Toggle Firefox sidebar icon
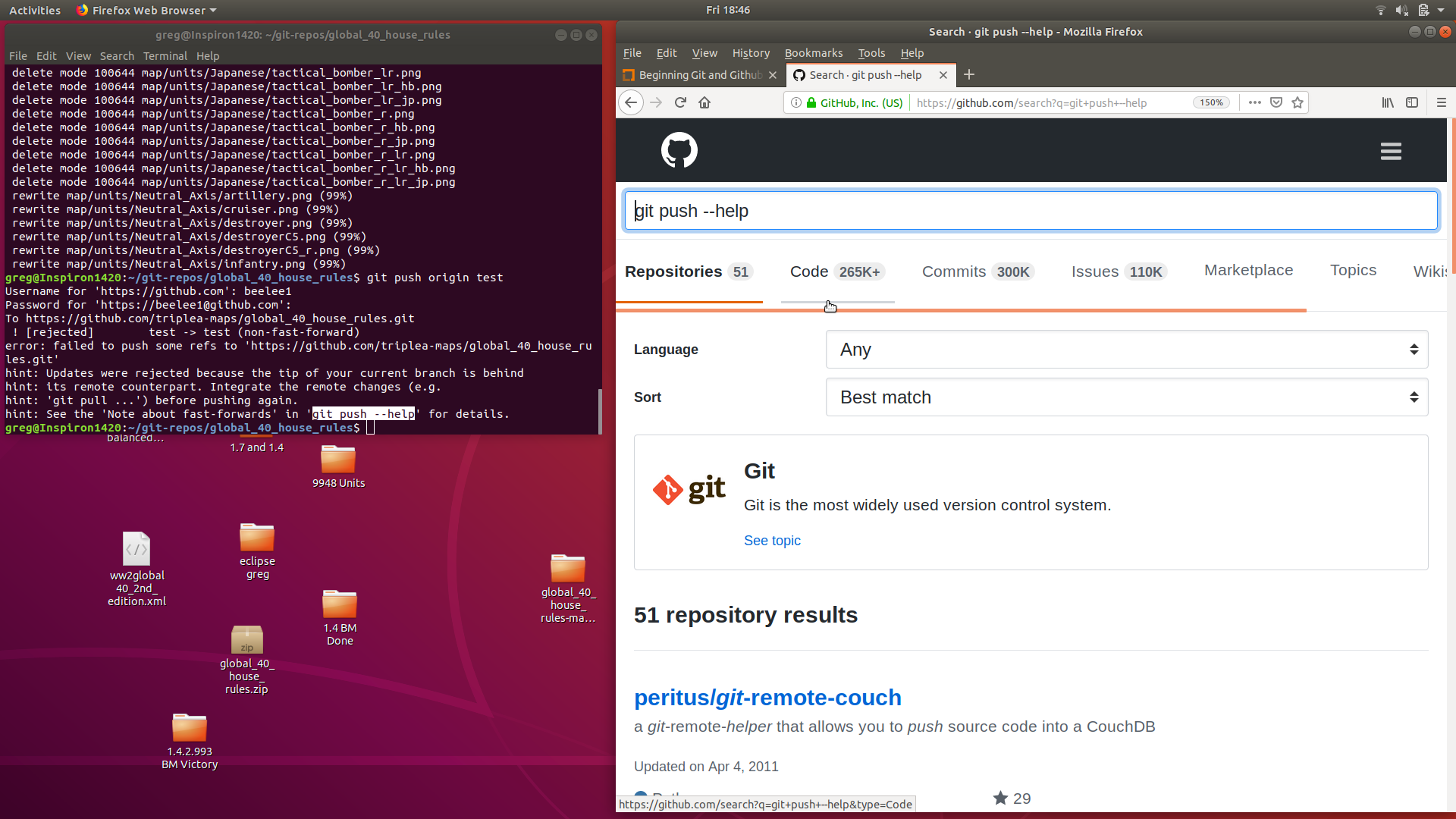The height and width of the screenshot is (819, 1456). coord(1412,102)
